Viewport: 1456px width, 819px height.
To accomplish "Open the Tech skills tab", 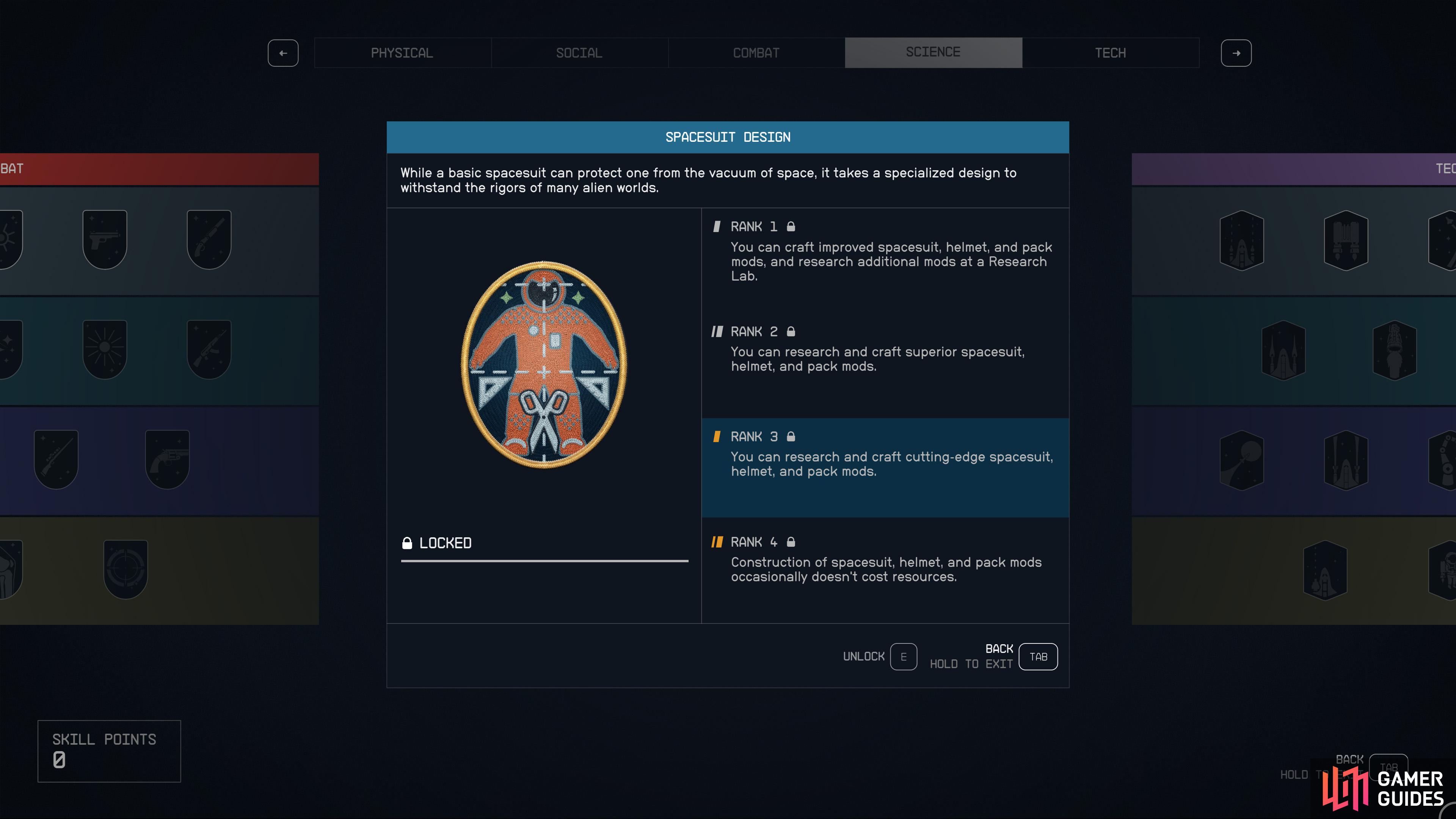I will click(1110, 53).
